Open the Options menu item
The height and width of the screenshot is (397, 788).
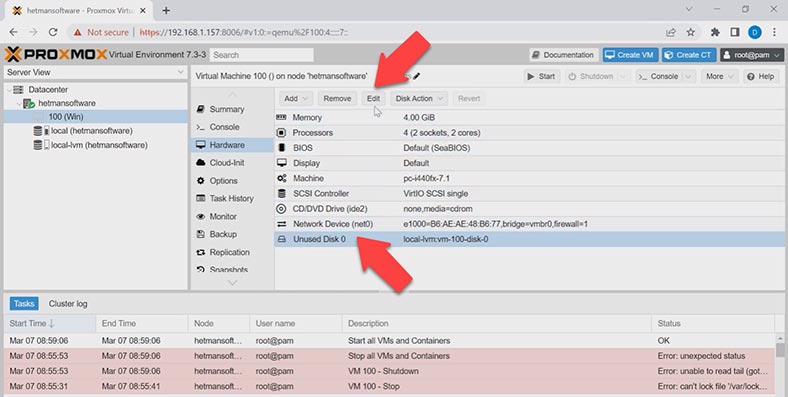(232, 181)
